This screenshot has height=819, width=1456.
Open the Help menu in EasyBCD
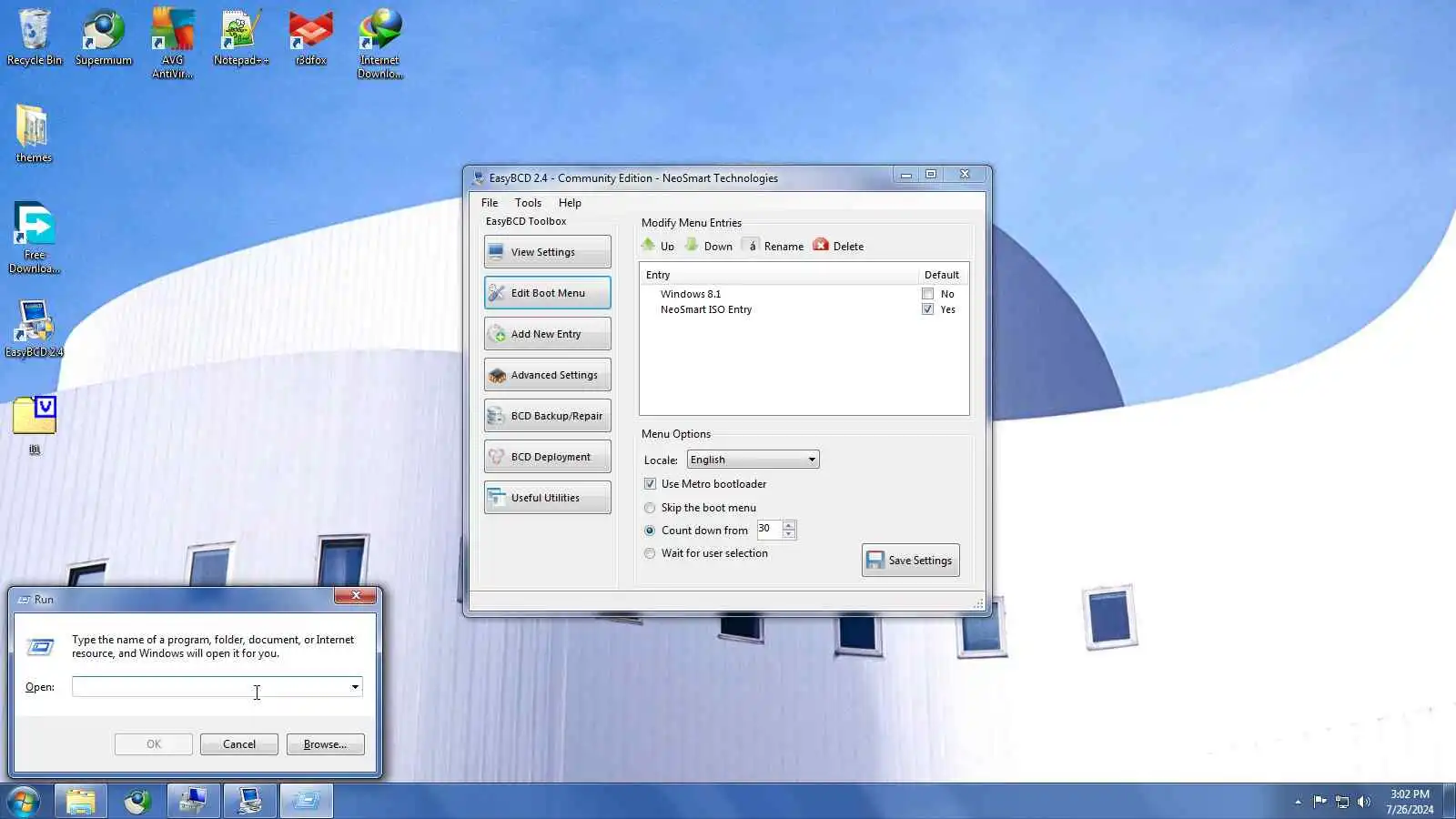coord(570,203)
